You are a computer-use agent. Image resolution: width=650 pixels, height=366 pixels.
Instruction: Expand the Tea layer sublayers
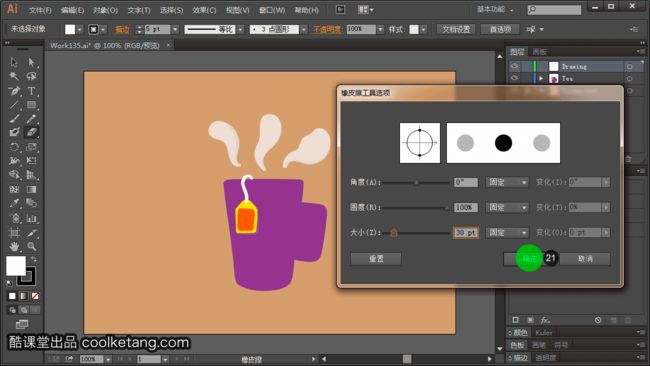tap(541, 78)
